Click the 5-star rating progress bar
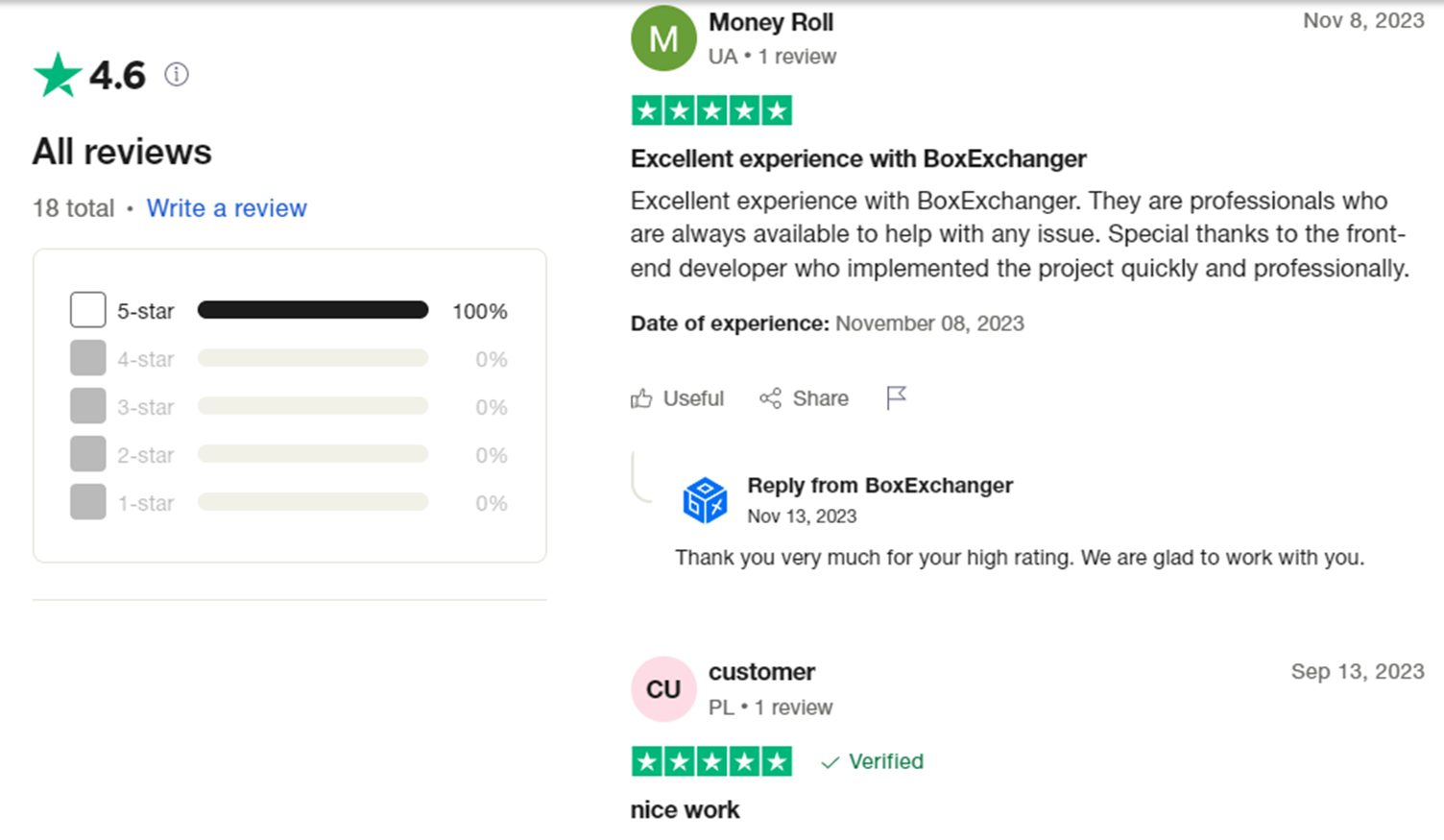The height and width of the screenshot is (840, 1444). point(313,310)
